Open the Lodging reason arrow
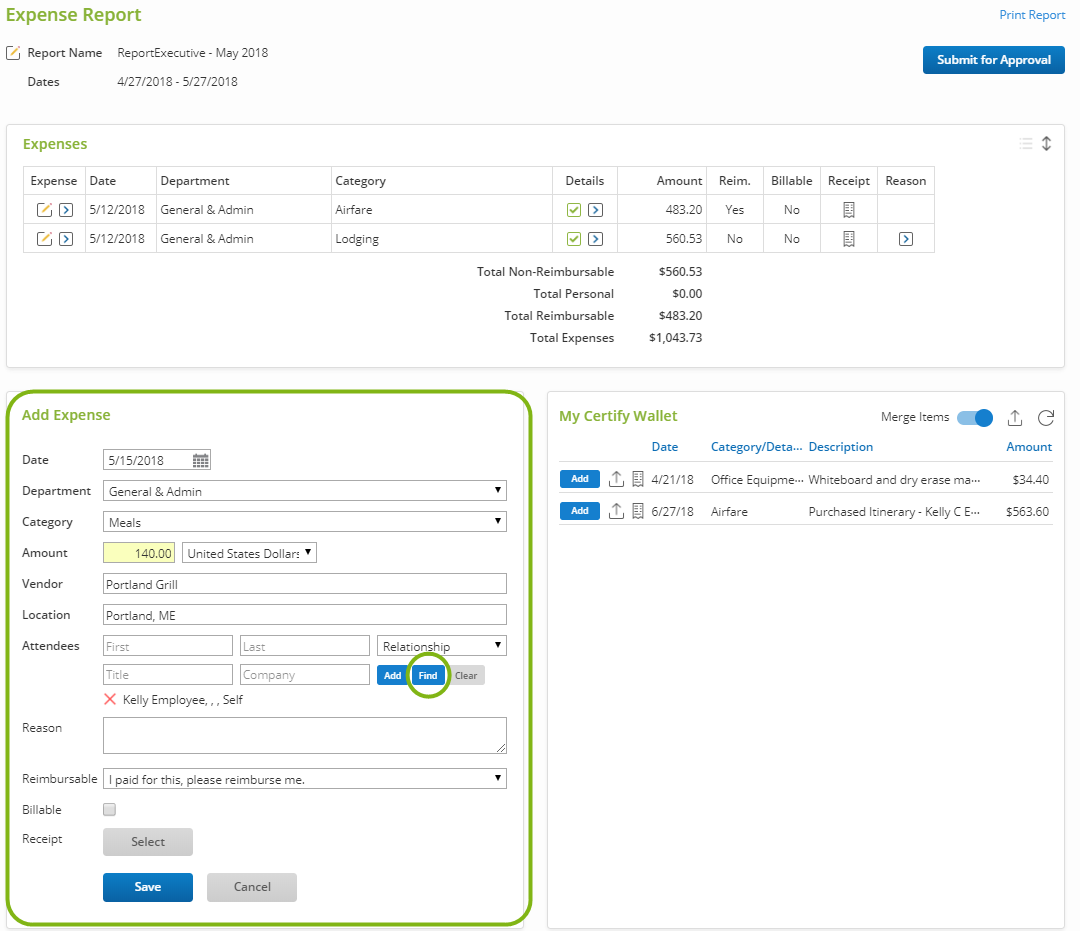The height and width of the screenshot is (931, 1080). [906, 238]
